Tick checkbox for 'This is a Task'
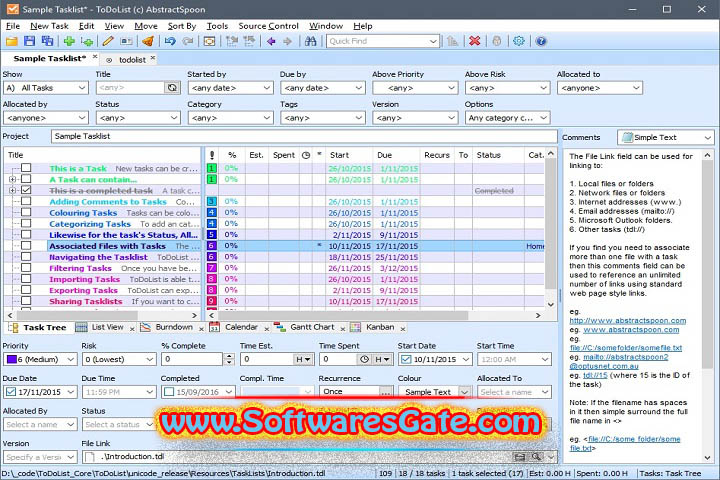The height and width of the screenshot is (480, 720). 26,168
